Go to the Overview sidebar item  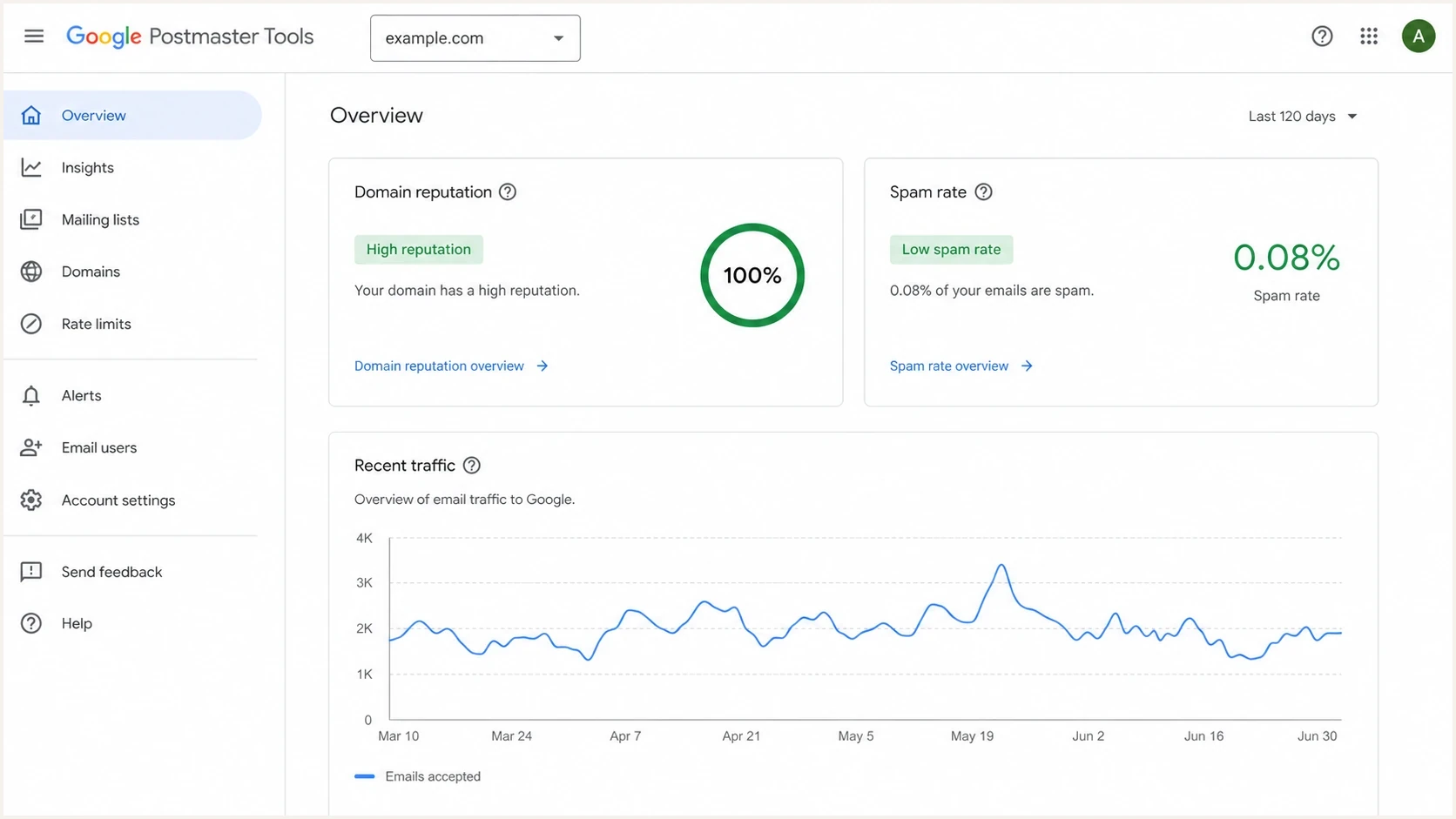pos(132,115)
